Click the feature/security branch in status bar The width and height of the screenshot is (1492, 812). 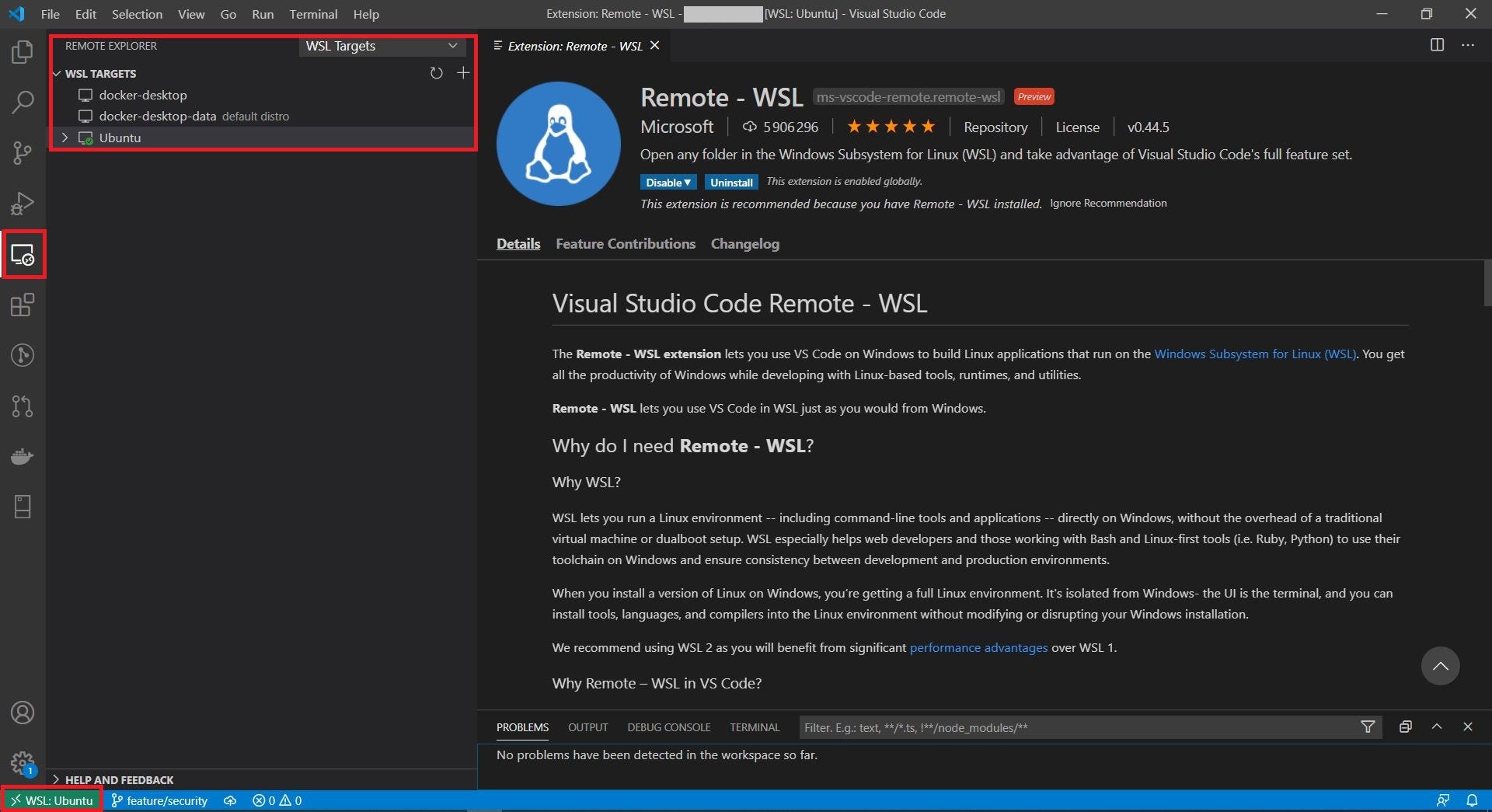(x=159, y=800)
